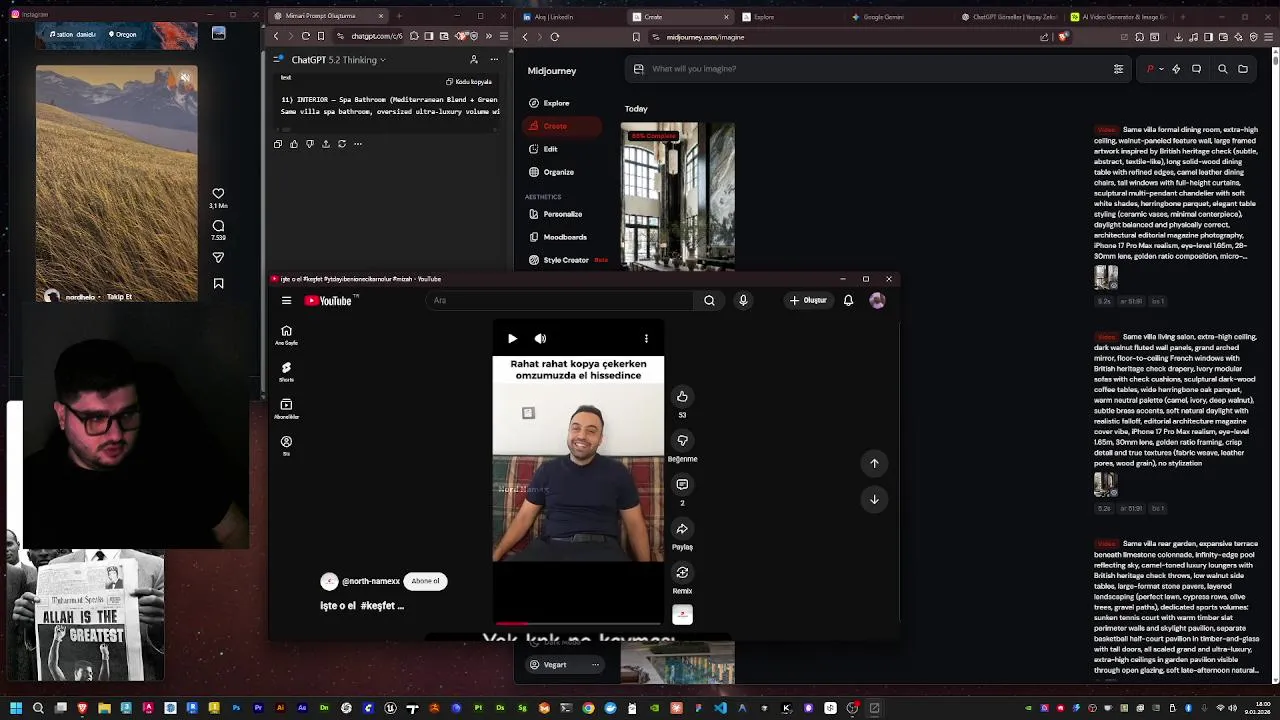Click the YouTube search magnifier button

click(x=709, y=301)
